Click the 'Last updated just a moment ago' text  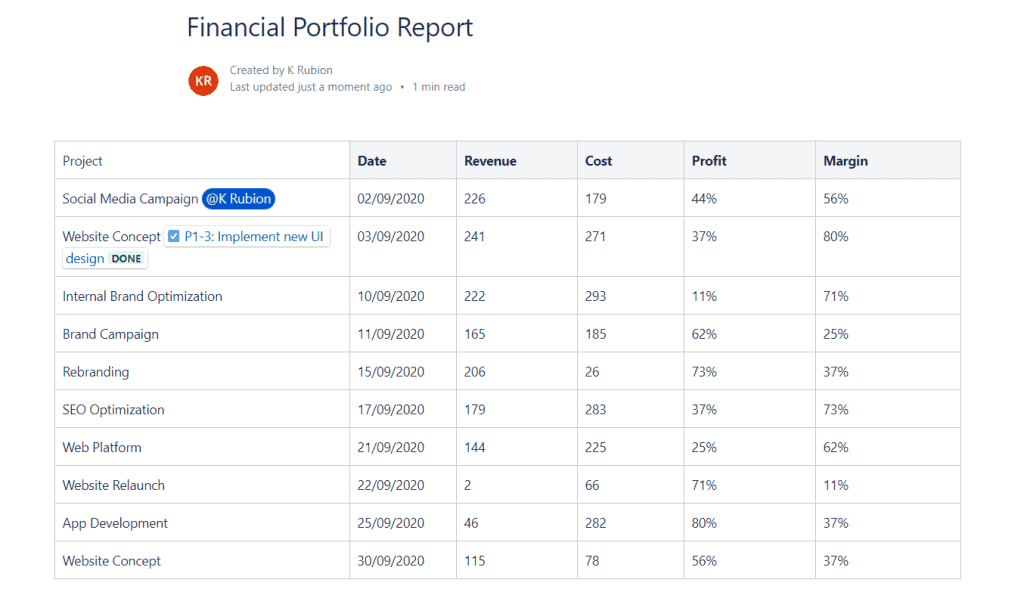tap(310, 87)
